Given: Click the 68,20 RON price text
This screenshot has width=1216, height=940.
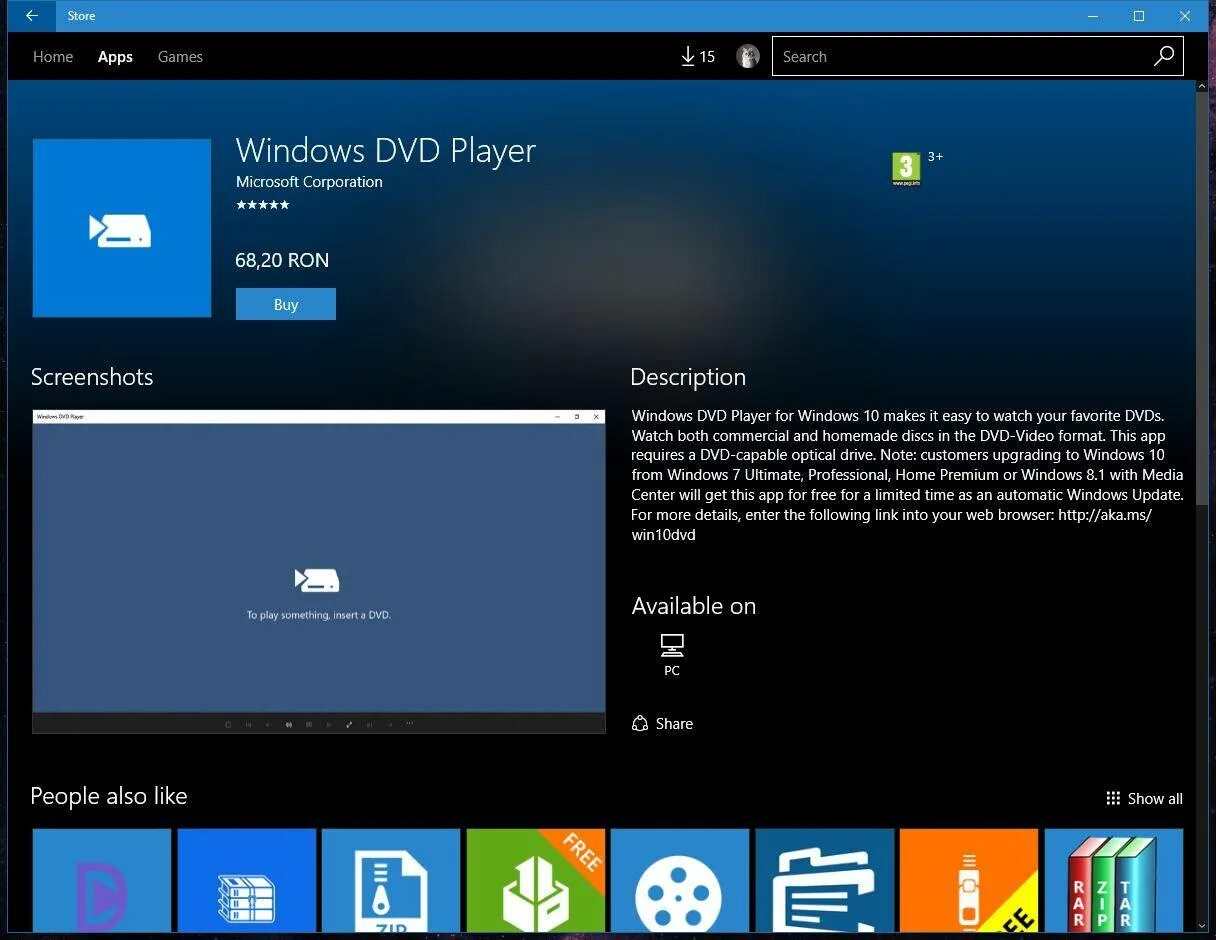Looking at the screenshot, I should [282, 260].
